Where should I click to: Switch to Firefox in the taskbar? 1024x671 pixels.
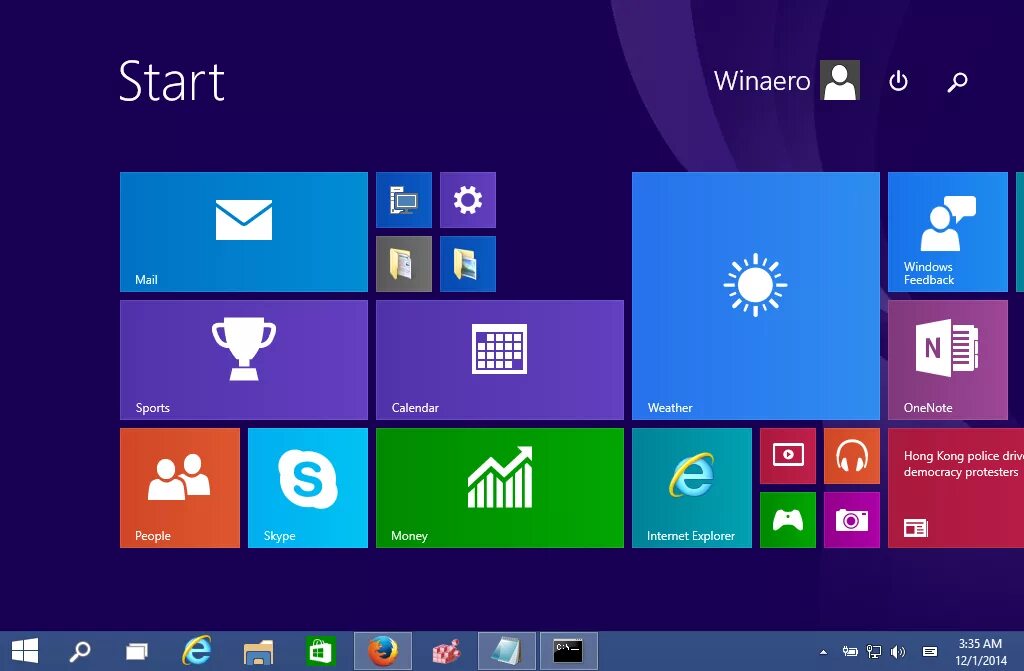(x=383, y=651)
